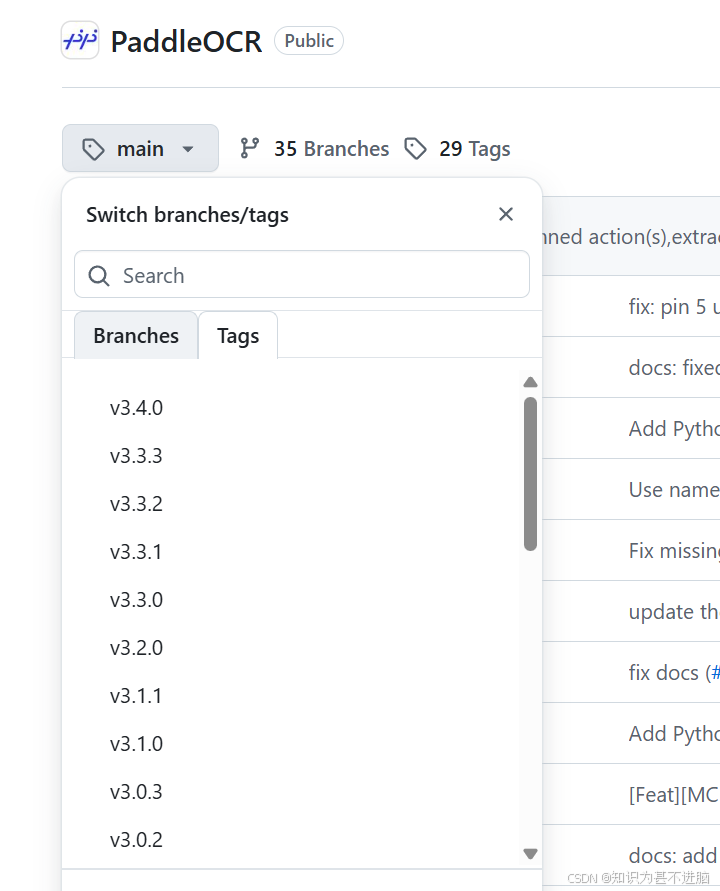Screen dimensions: 720x891
Task: Select tag v3.1.0
Action: pos(136,744)
